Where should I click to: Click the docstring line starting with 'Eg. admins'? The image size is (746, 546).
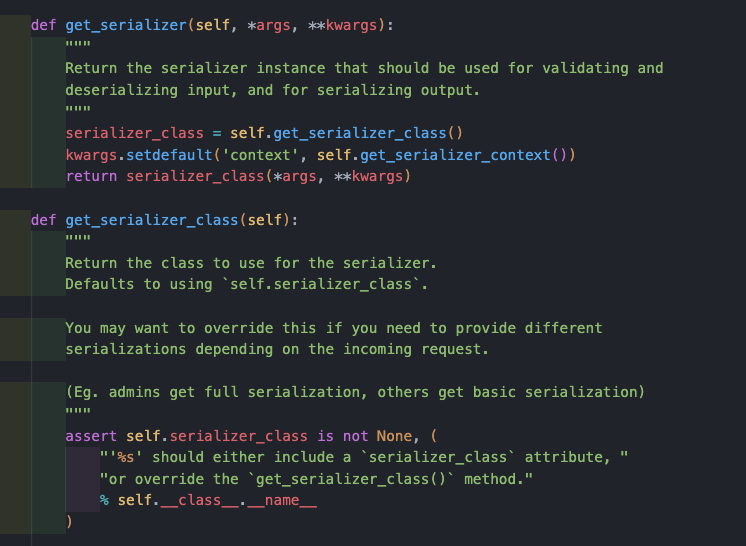(355, 392)
